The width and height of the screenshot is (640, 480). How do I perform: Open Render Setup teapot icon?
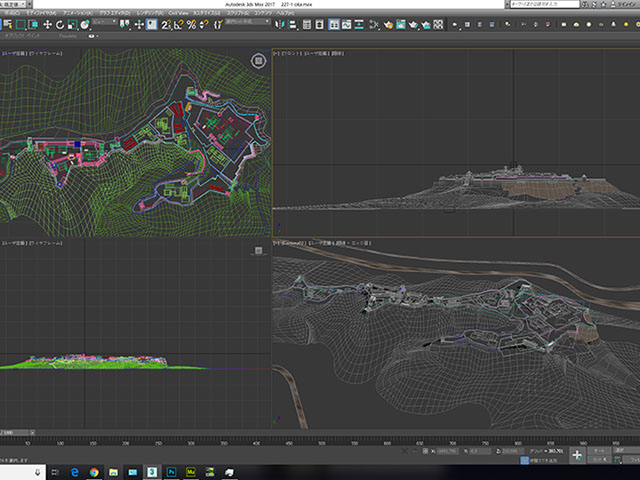(x=388, y=25)
